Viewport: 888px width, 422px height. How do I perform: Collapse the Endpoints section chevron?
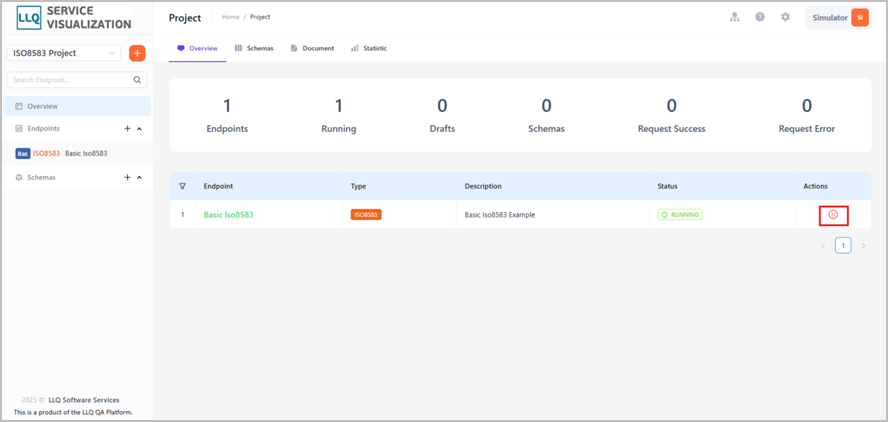pos(139,129)
